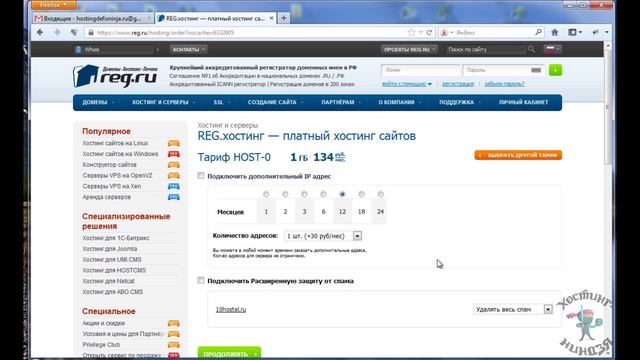Image resolution: width=640 pixels, height=360 pixels.
Task: Click the lock icon in address bar
Action: tap(91, 32)
